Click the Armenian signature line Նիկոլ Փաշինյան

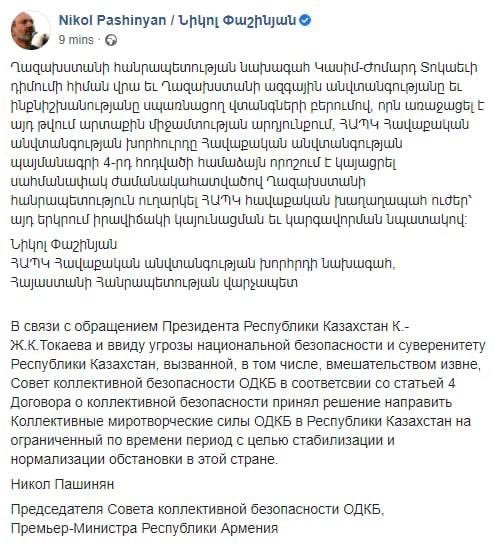pos(64,245)
